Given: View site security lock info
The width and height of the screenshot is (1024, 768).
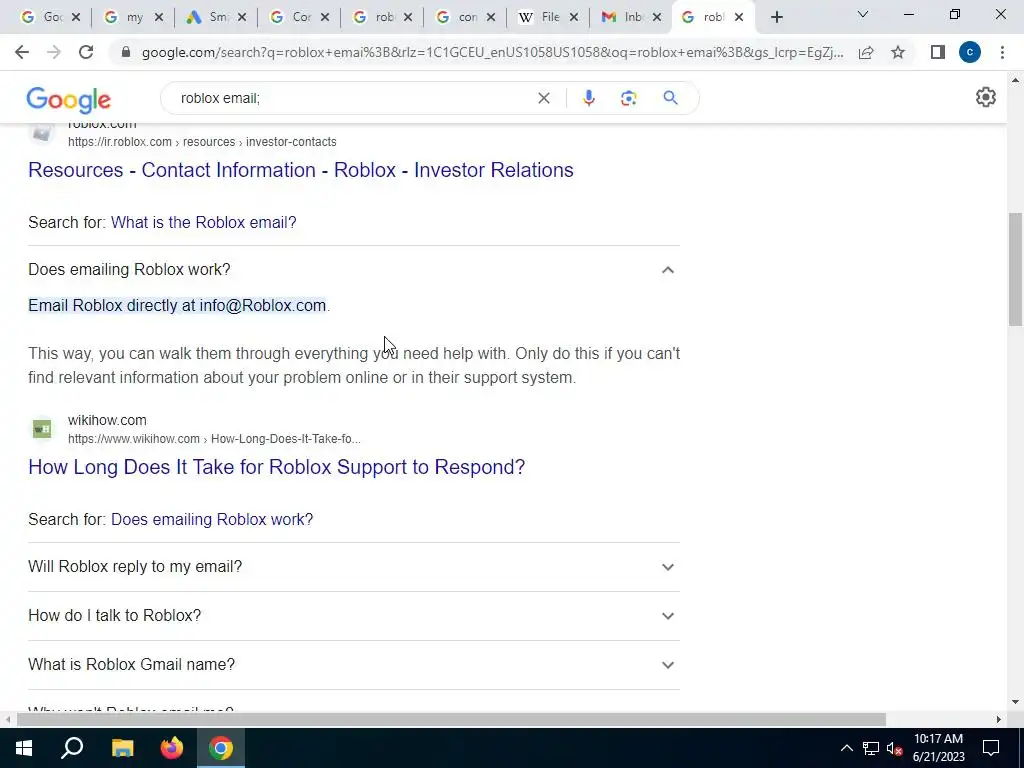Looking at the screenshot, I should tap(126, 52).
